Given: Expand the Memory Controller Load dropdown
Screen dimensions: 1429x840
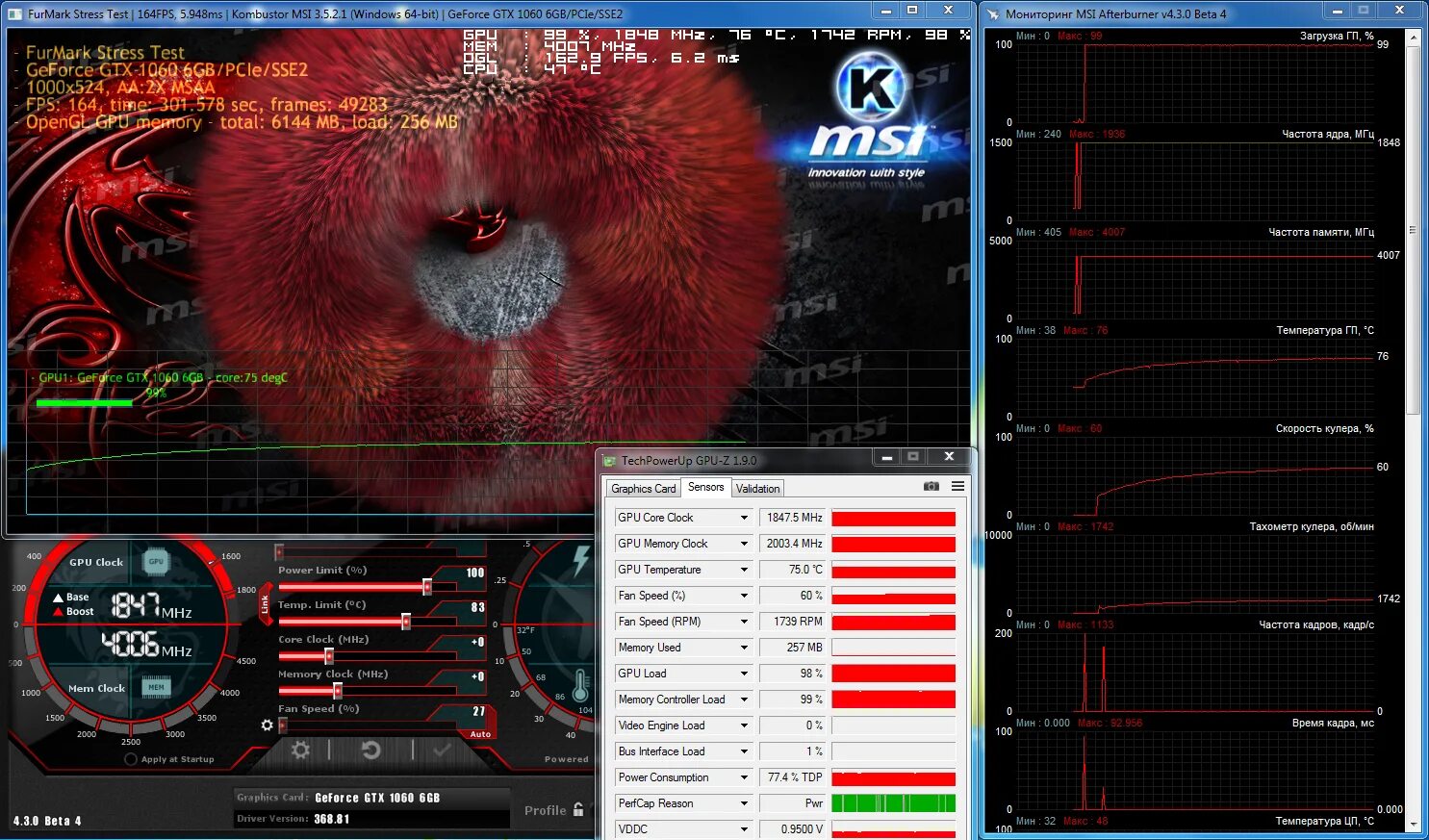Looking at the screenshot, I should pyautogui.click(x=744, y=700).
